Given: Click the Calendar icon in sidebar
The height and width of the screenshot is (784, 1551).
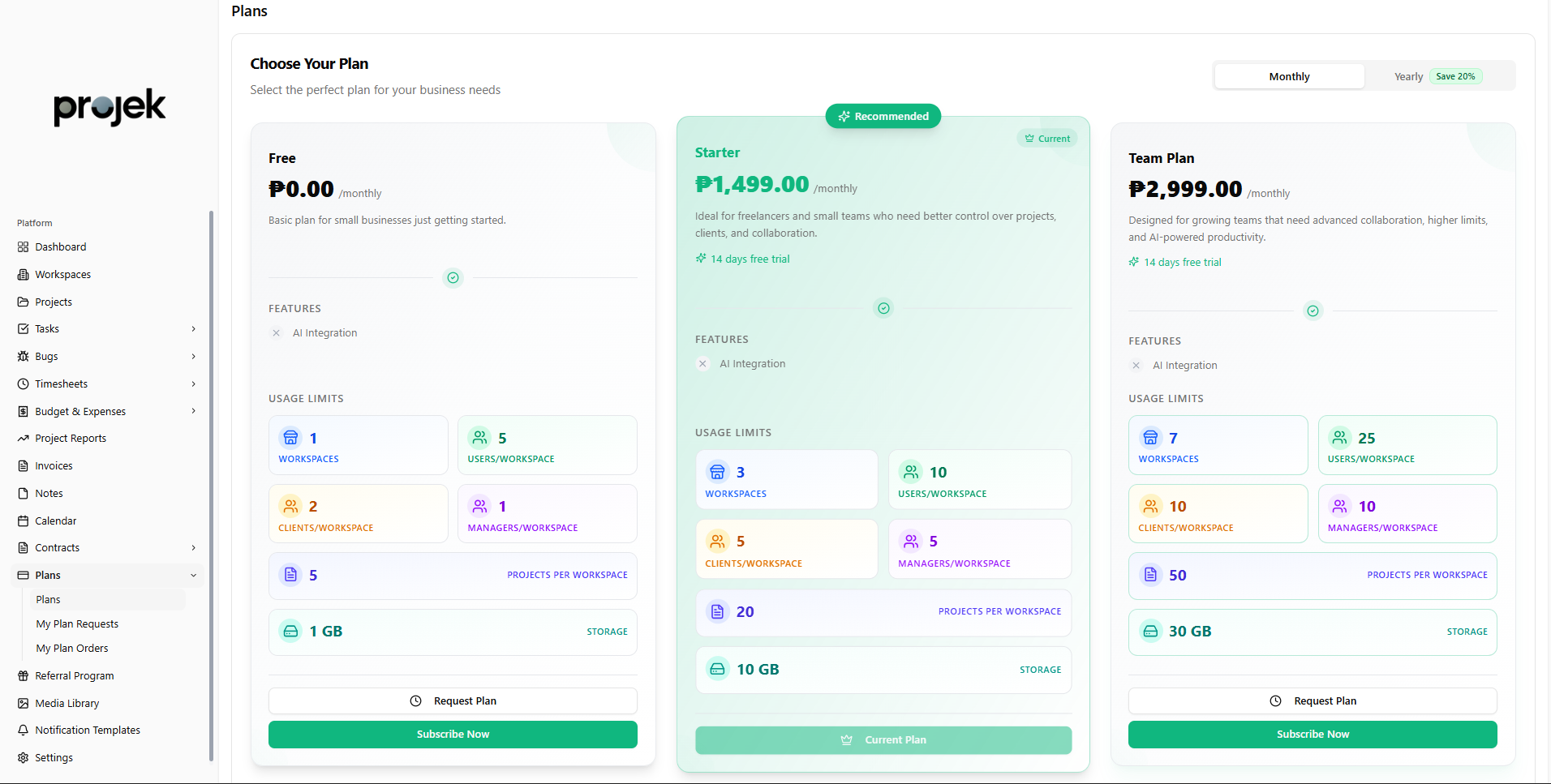Looking at the screenshot, I should [x=23, y=521].
